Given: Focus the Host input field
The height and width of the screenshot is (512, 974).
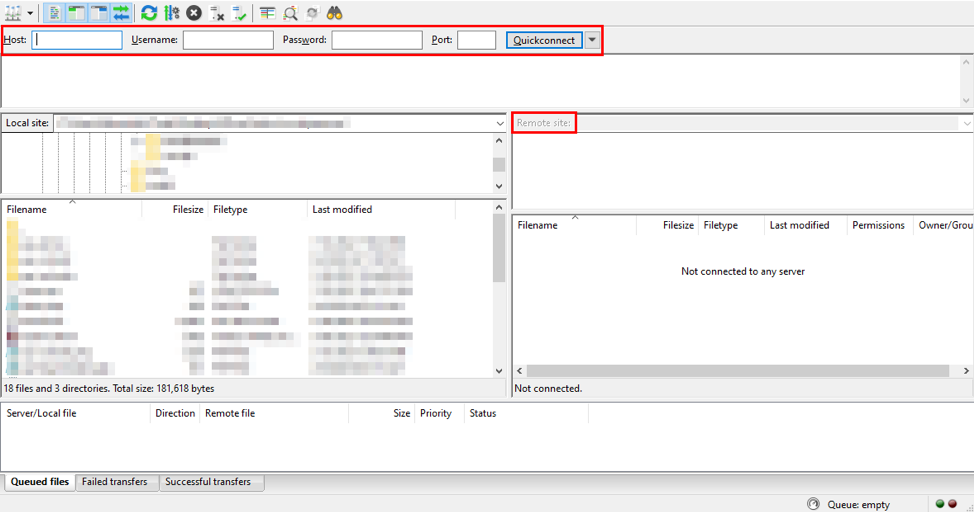Looking at the screenshot, I should [77, 40].
